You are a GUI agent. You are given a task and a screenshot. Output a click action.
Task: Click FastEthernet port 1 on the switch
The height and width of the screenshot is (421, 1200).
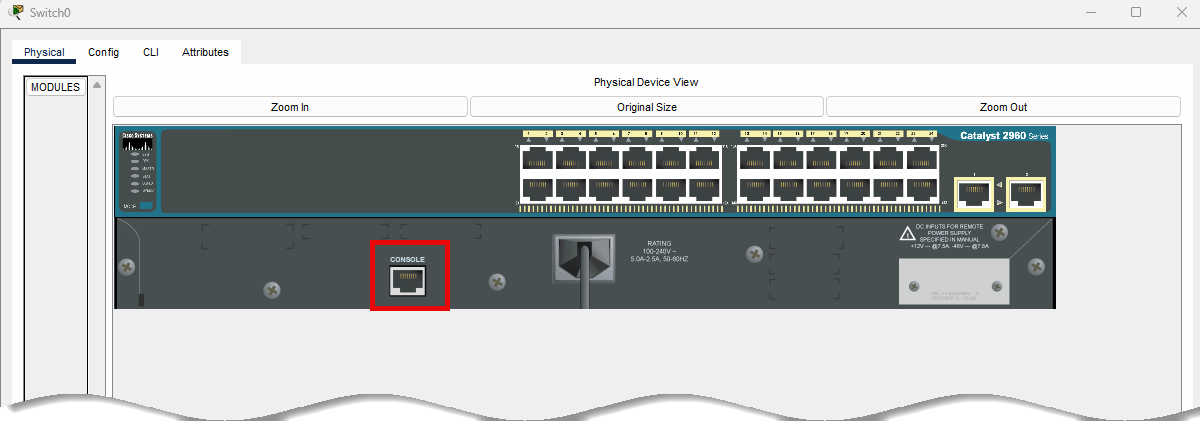[537, 159]
